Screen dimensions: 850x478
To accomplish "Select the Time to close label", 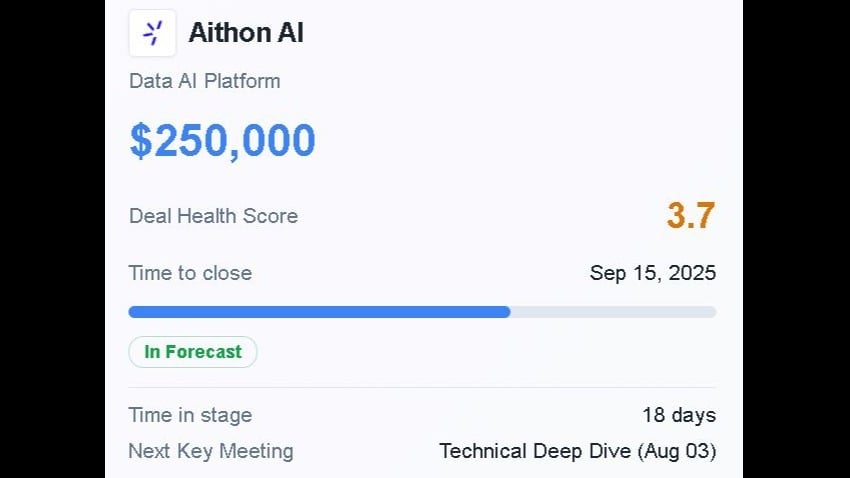I will coord(190,273).
